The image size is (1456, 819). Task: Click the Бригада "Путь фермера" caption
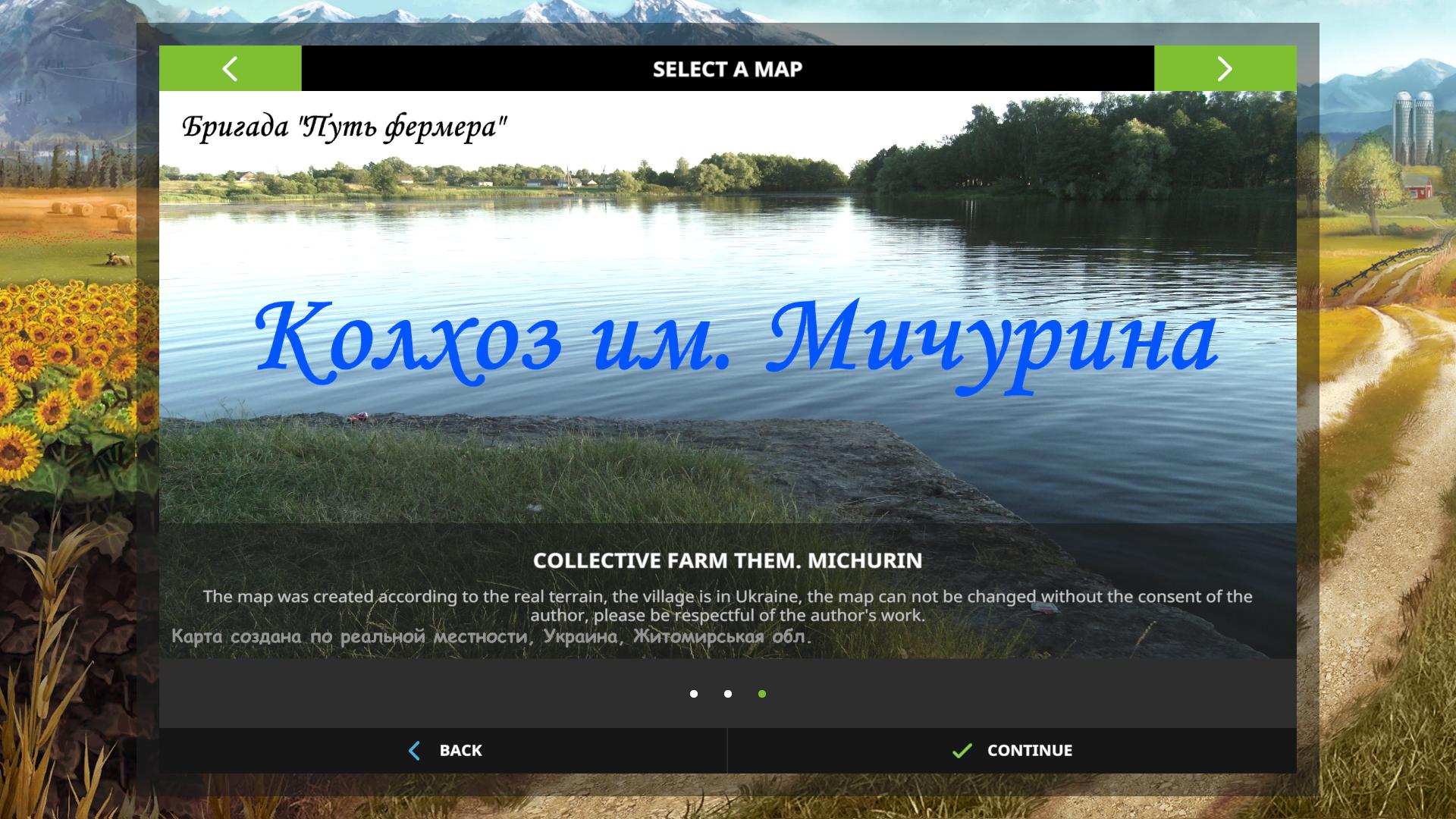tap(344, 127)
